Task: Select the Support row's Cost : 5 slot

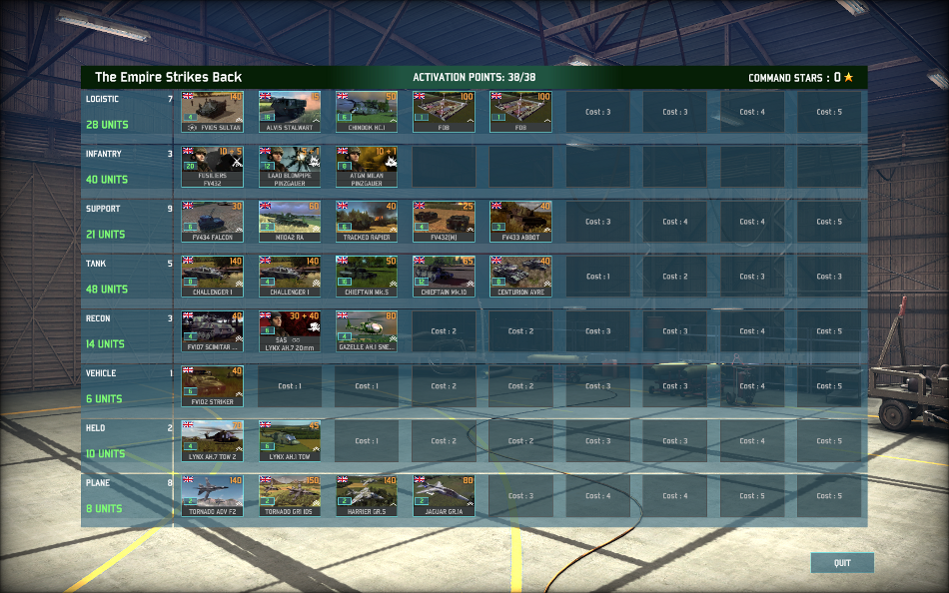Action: click(x=829, y=221)
